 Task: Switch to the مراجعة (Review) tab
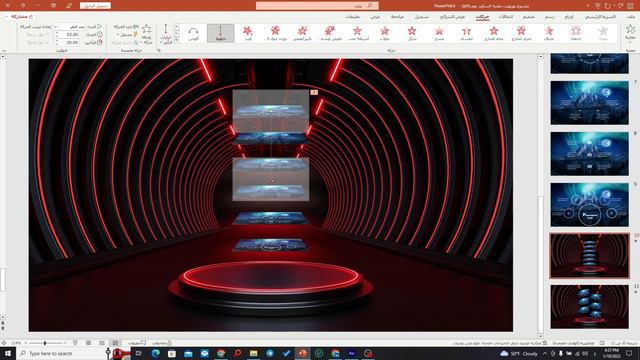point(397,17)
